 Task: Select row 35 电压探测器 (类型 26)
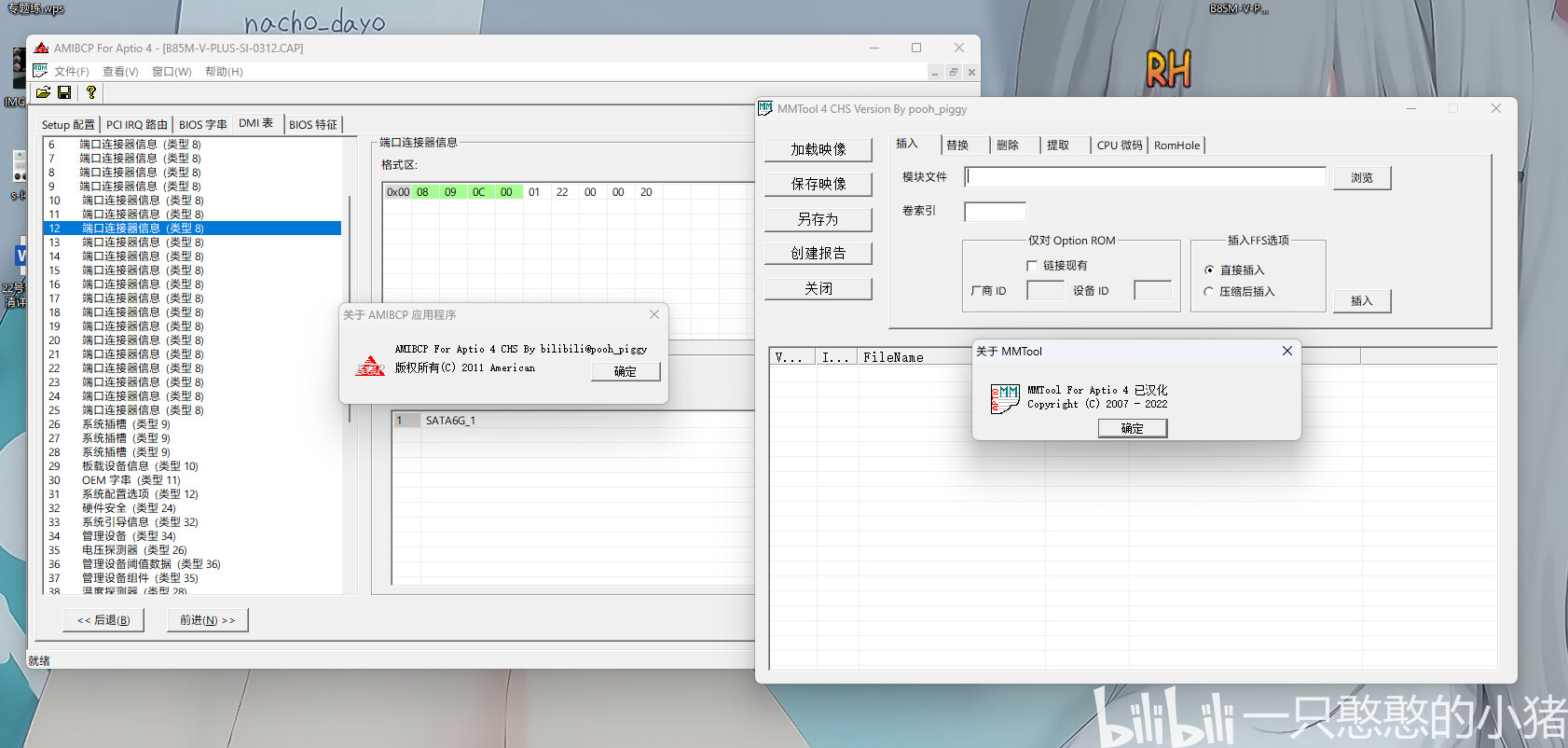click(192, 550)
